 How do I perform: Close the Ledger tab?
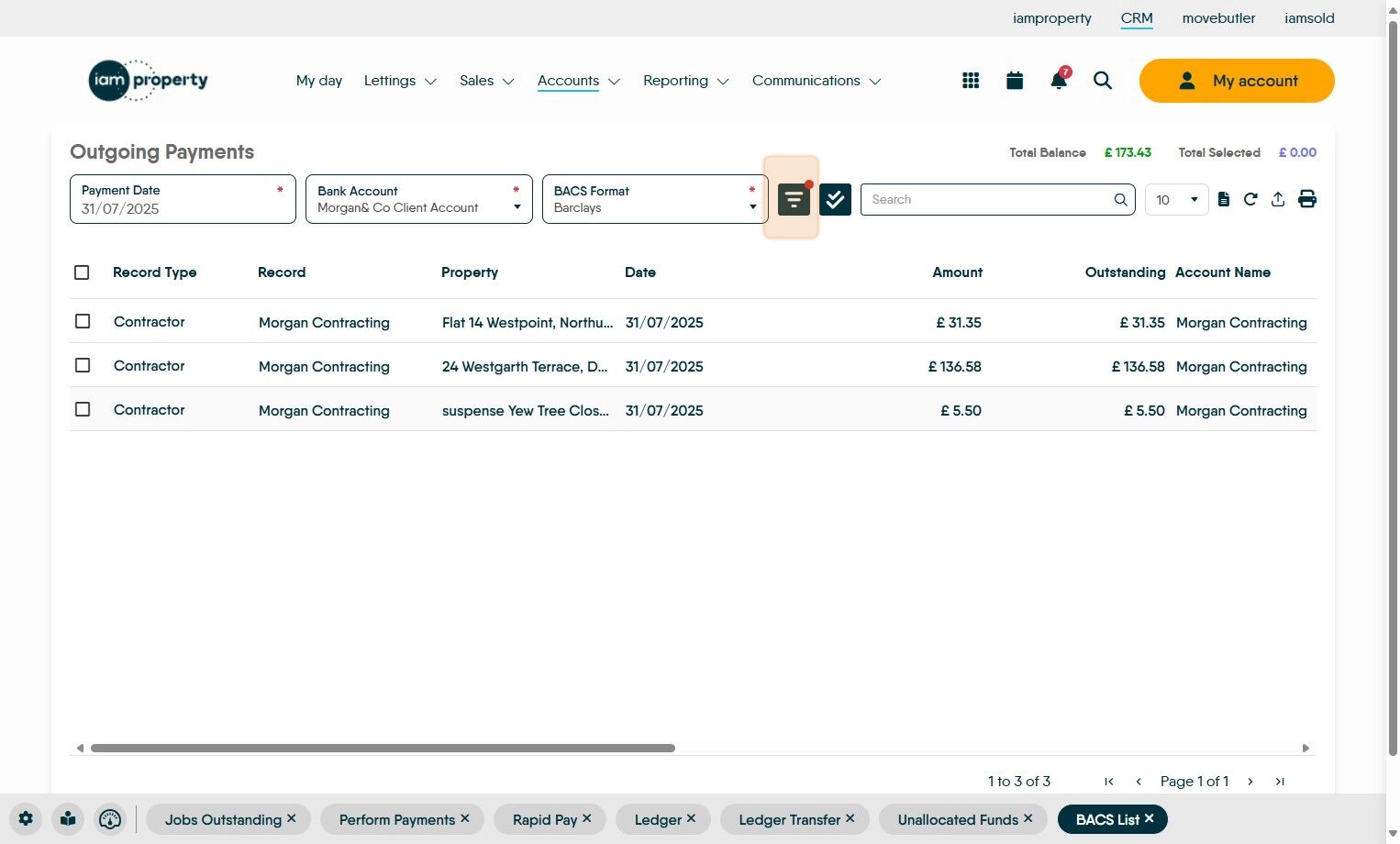[x=691, y=818]
